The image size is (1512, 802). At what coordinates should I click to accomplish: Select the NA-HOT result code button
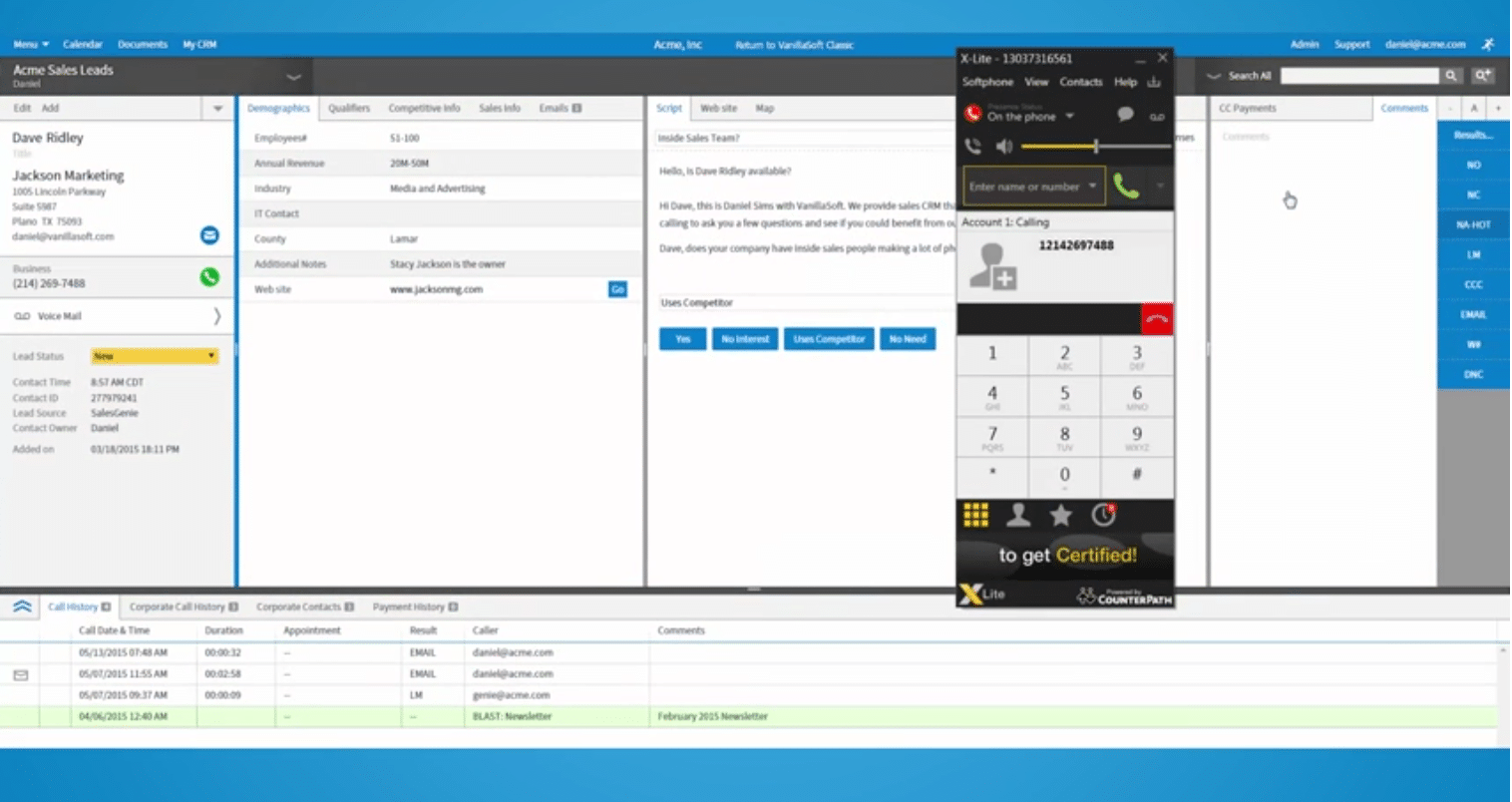point(1473,224)
